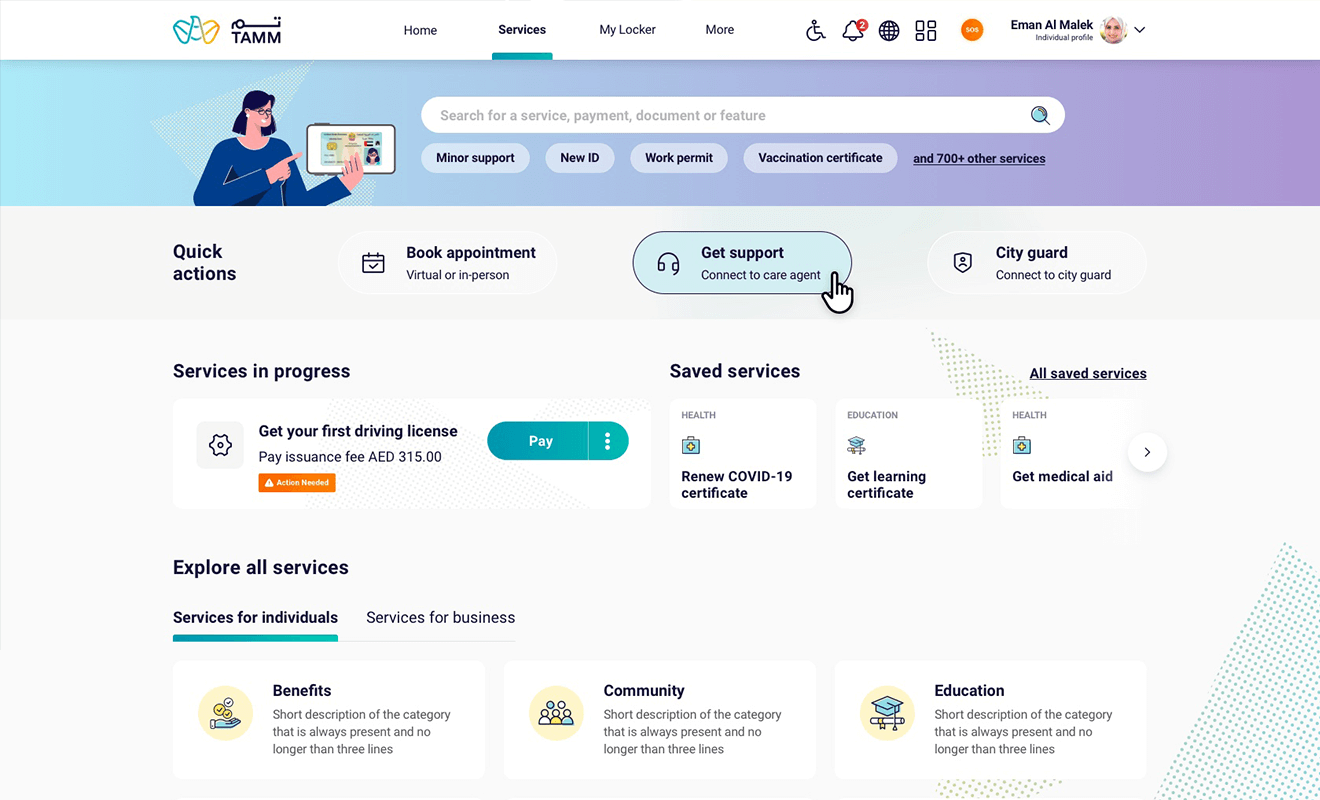Click the Pay button for driving license
Viewport: 1320px width, 800px height.
point(540,441)
